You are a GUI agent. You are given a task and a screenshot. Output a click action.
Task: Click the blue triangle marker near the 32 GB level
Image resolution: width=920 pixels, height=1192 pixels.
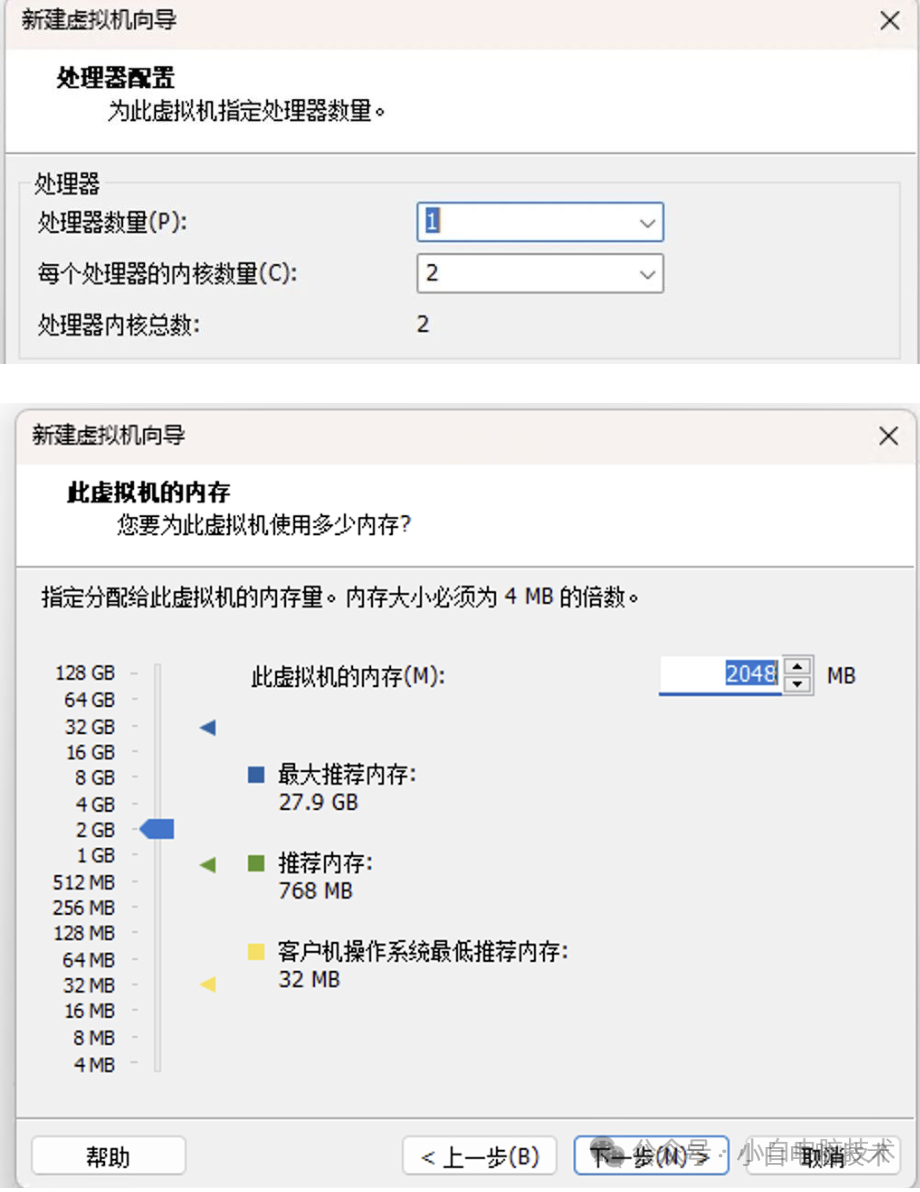[207, 727]
